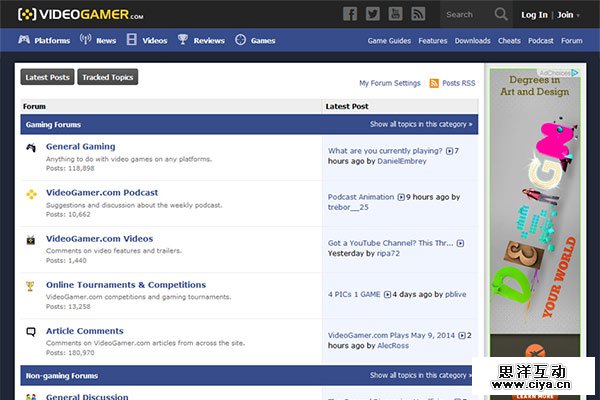This screenshot has height=400, width=600.
Task: Open the Games menu item
Action: pyautogui.click(x=263, y=41)
